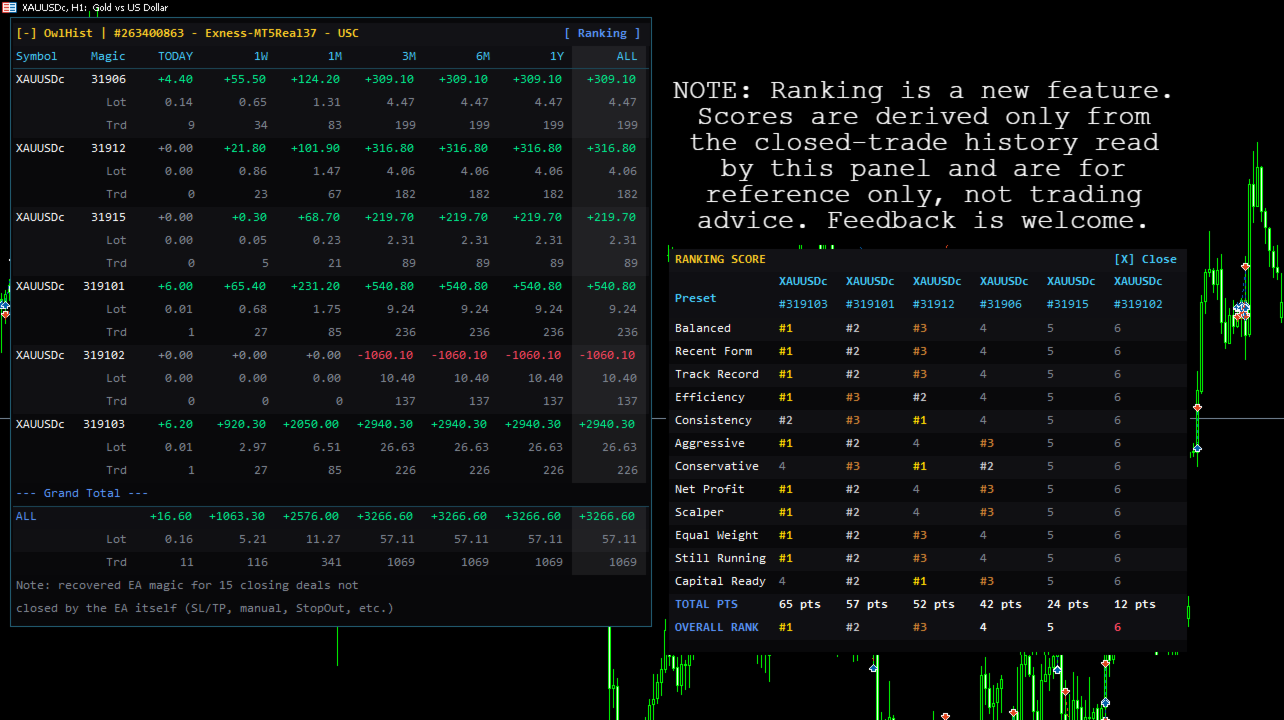The width and height of the screenshot is (1284, 720).
Task: Click the OVERALL RANK row label
Action: click(x=717, y=627)
